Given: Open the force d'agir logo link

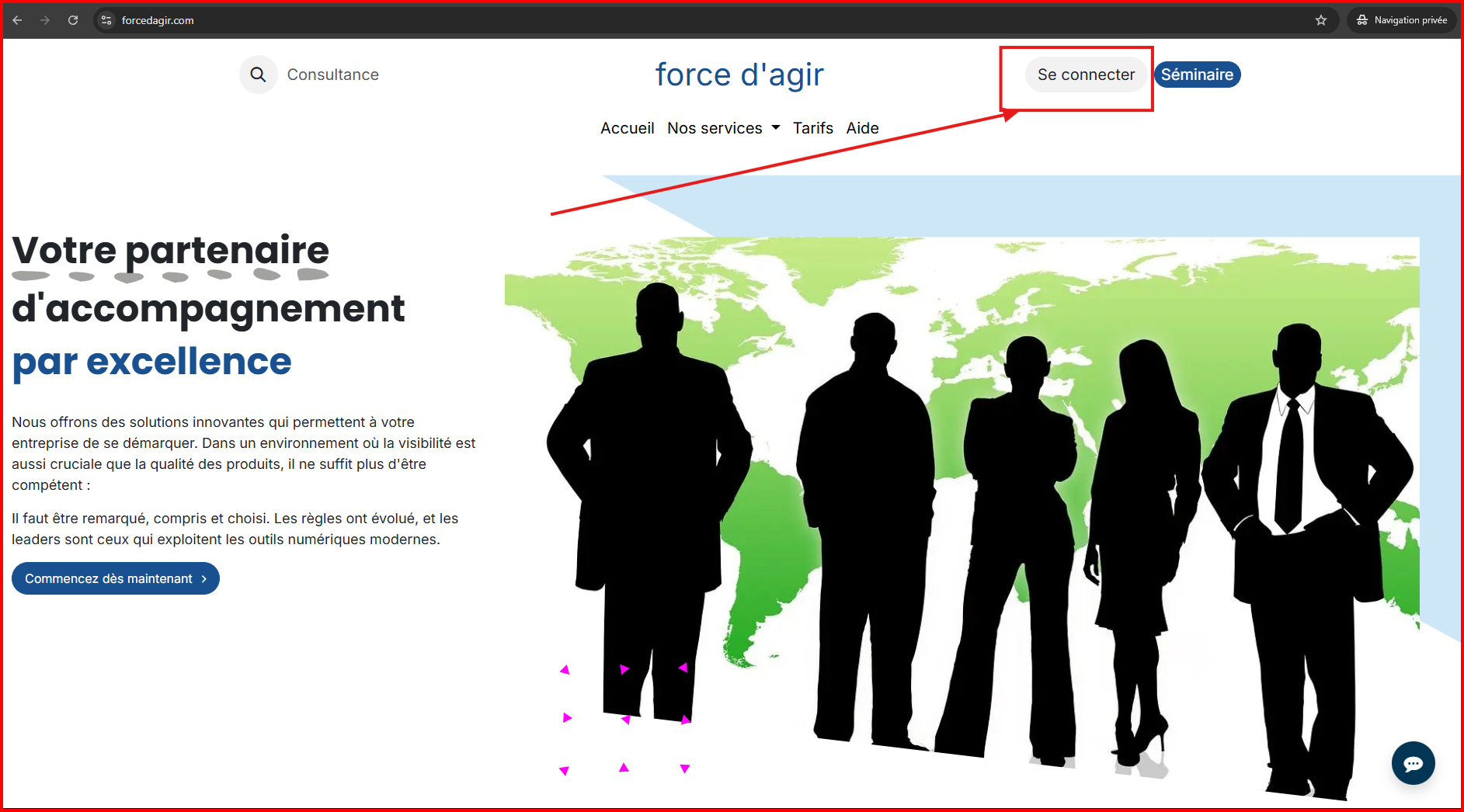Looking at the screenshot, I should pyautogui.click(x=739, y=75).
